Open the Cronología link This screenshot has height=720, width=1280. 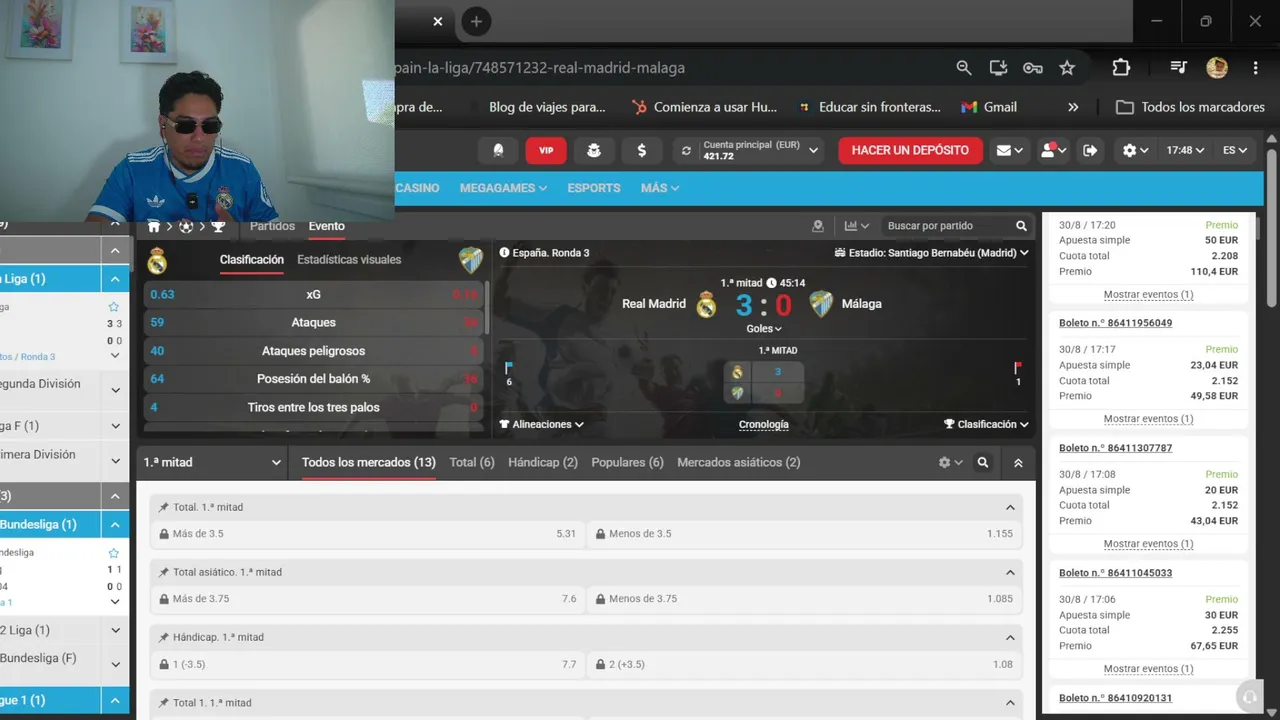point(764,424)
